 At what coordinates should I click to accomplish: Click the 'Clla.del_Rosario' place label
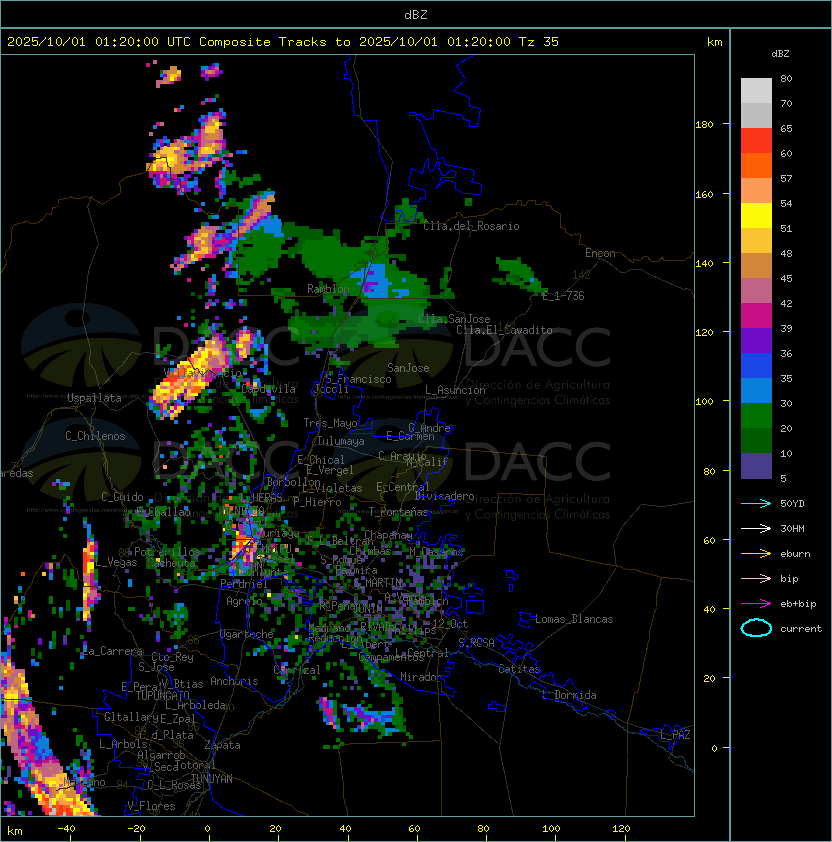coord(471,226)
